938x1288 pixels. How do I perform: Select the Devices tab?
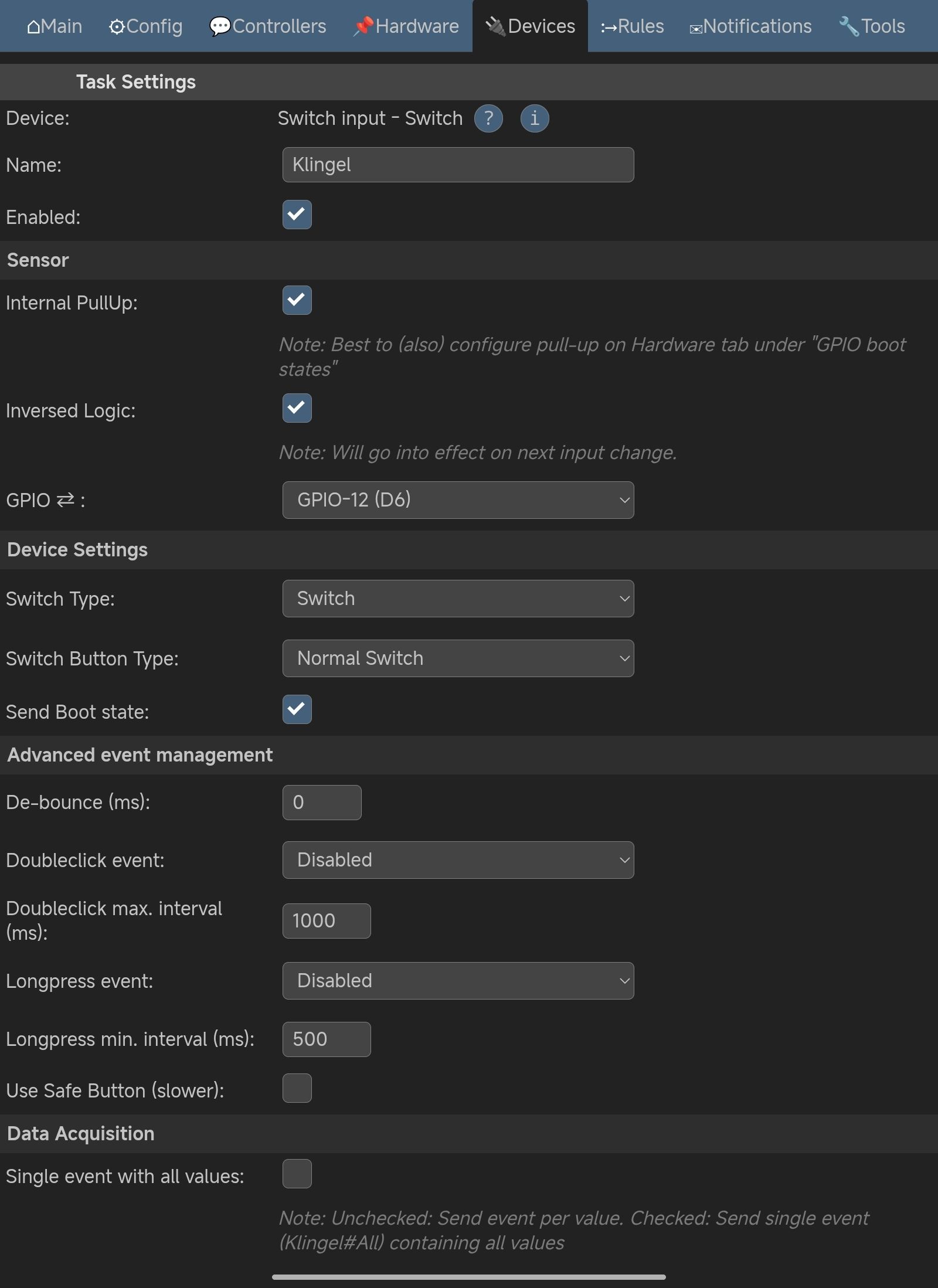coord(530,26)
